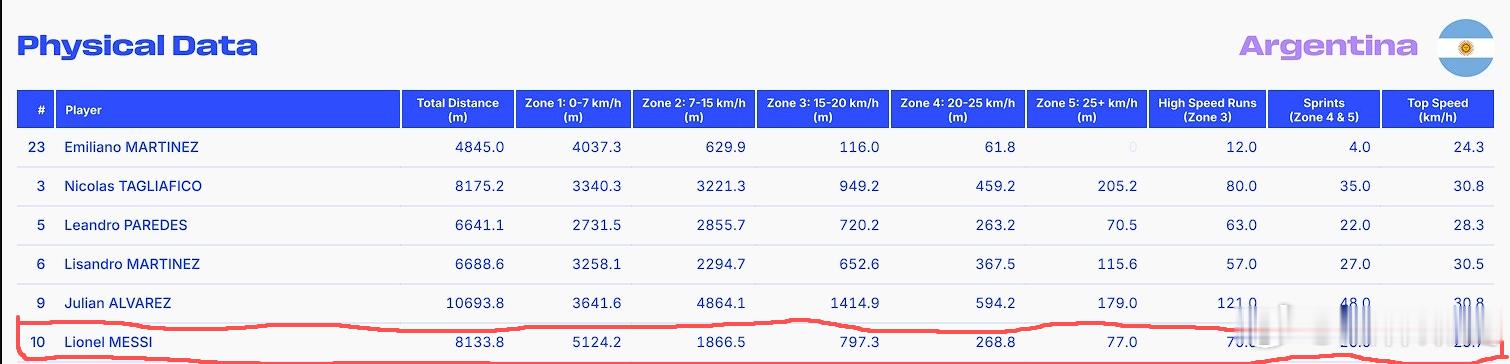Click Zone 3 value 116.0
1510x364 pixels.
click(x=860, y=147)
